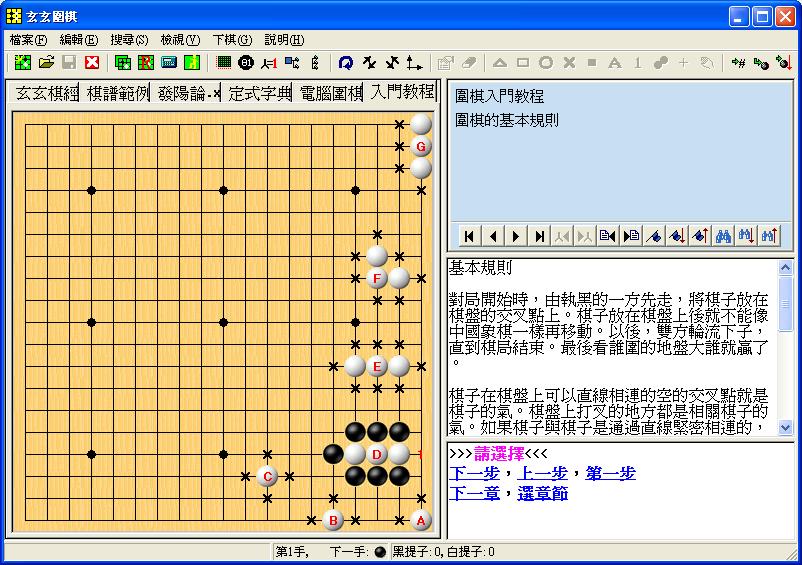Viewport: 802px width, 565px height.
Task: Open the 搜尋(S) menu
Action: click(129, 40)
